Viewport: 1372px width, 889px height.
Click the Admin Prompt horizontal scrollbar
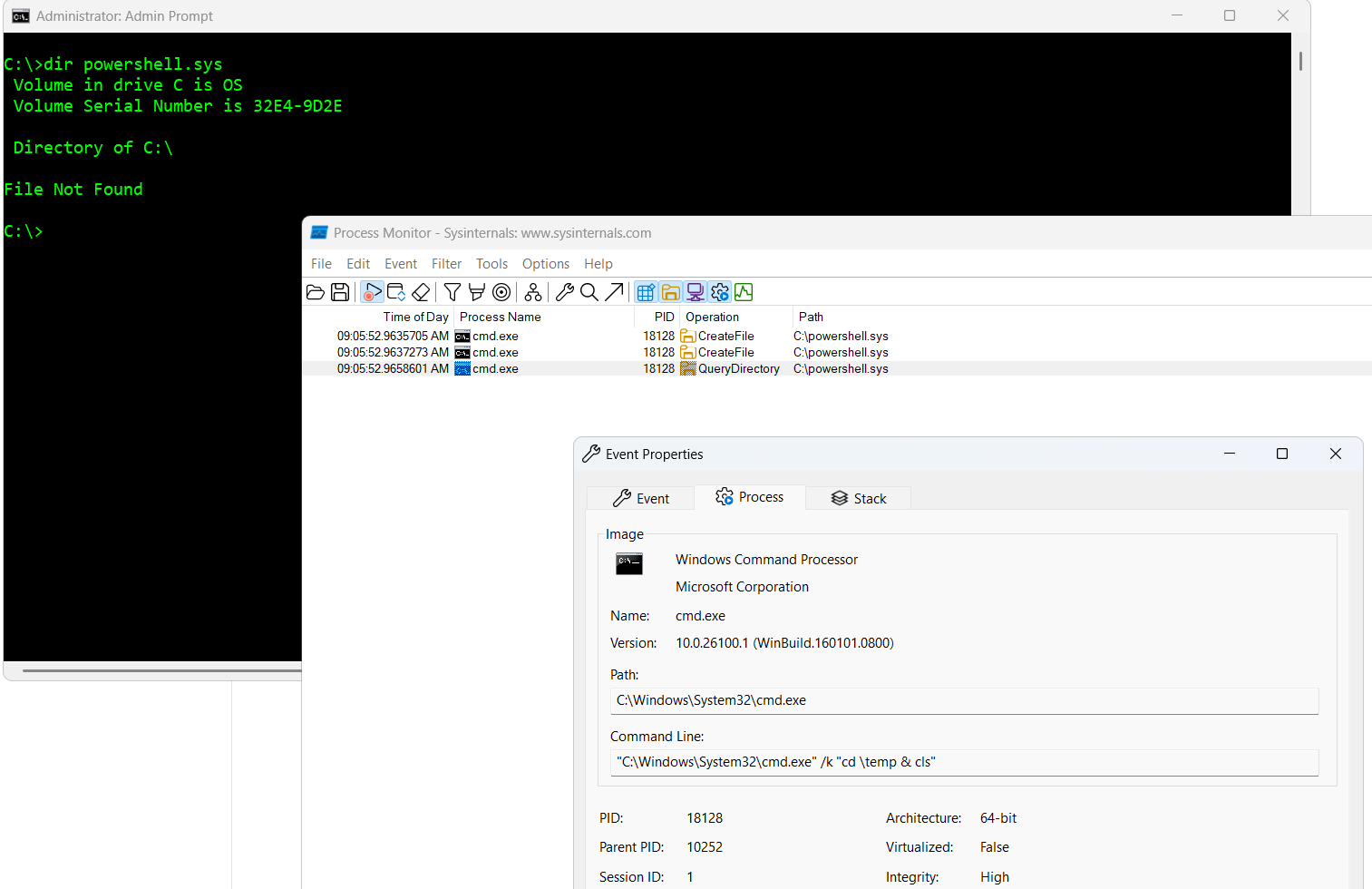point(161,671)
